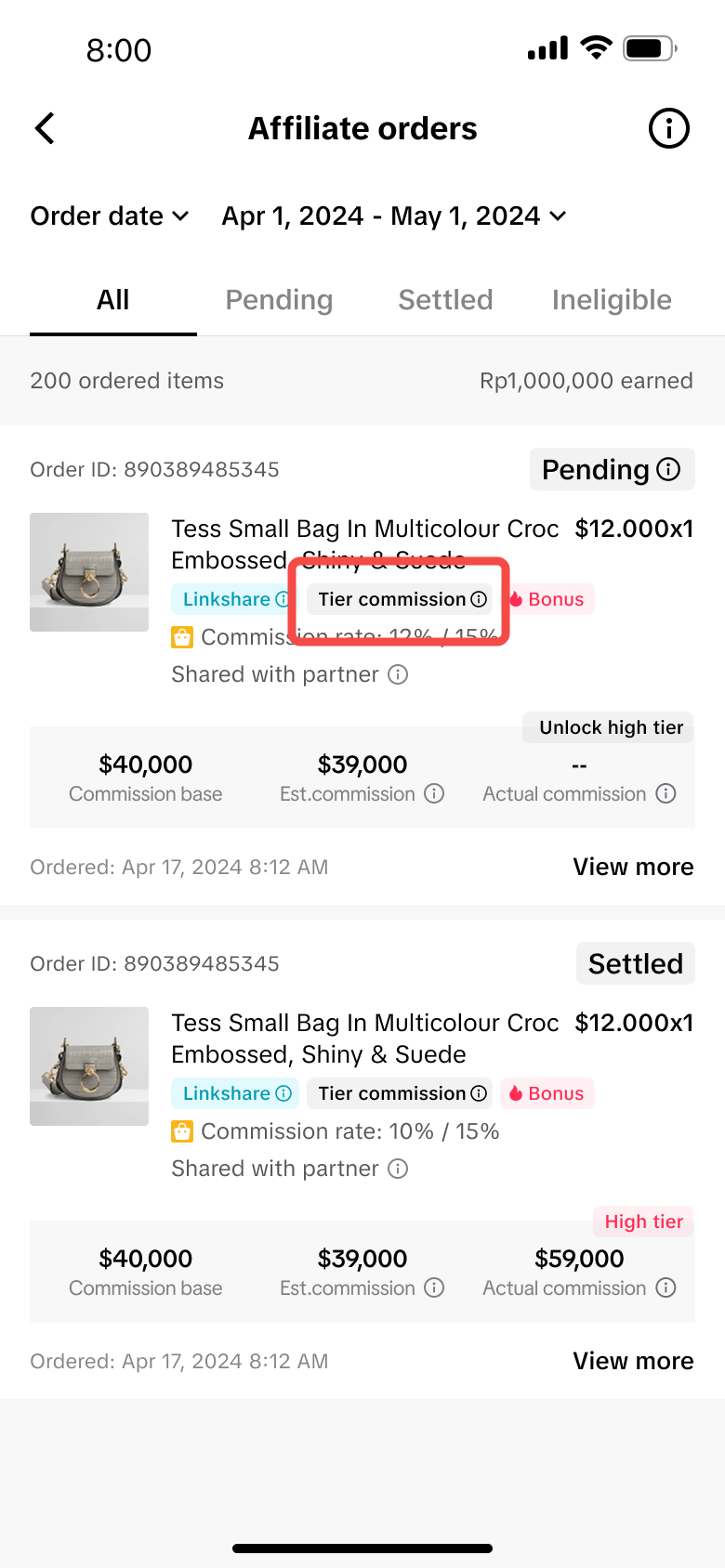Tap the back arrow icon
The width and height of the screenshot is (725, 1568).
(45, 128)
